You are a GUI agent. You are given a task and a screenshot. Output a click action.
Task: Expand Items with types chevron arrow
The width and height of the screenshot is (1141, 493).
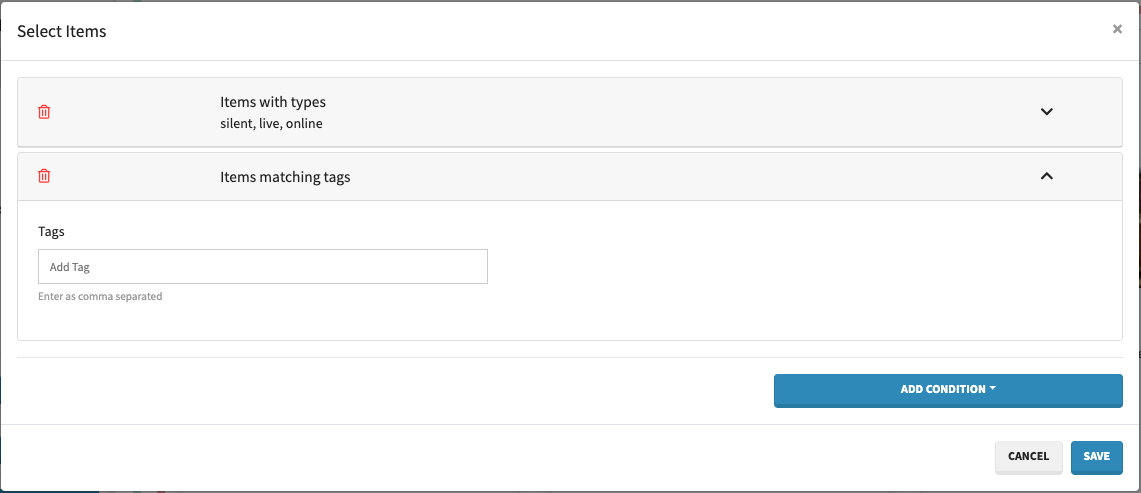(1047, 112)
